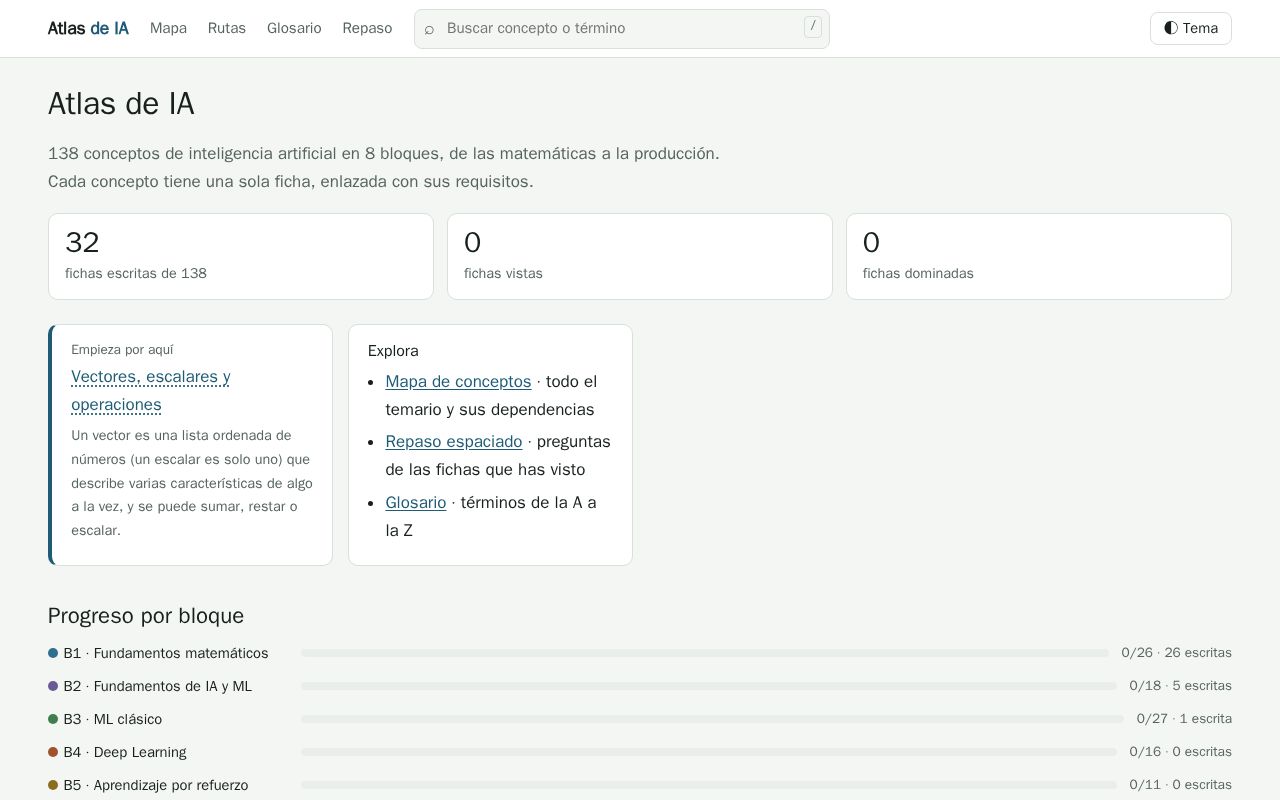Click the olive B5 block dot
This screenshot has height=800, width=1280.
click(x=53, y=785)
